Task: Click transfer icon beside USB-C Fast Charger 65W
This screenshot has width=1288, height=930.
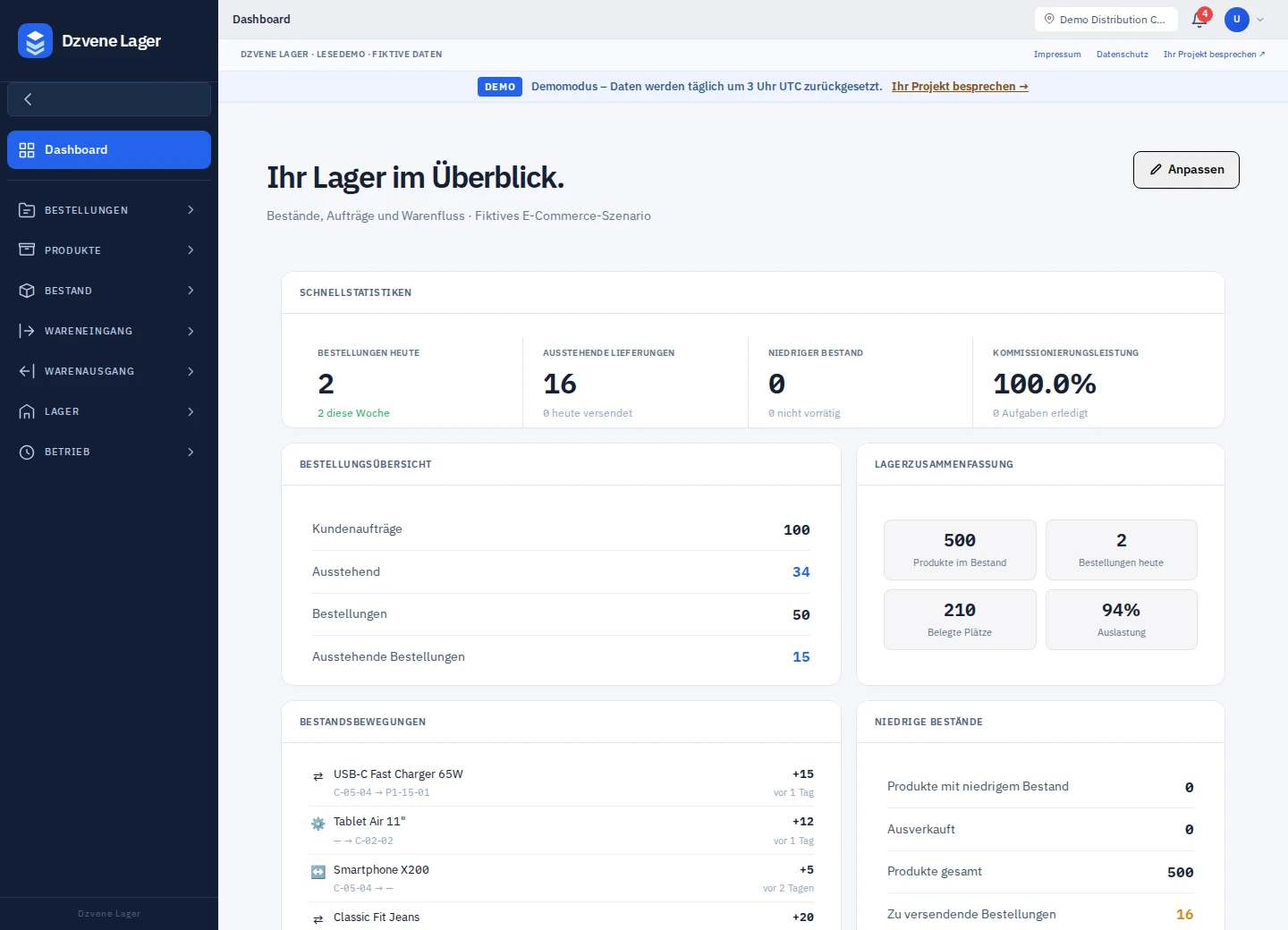Action: [x=318, y=776]
